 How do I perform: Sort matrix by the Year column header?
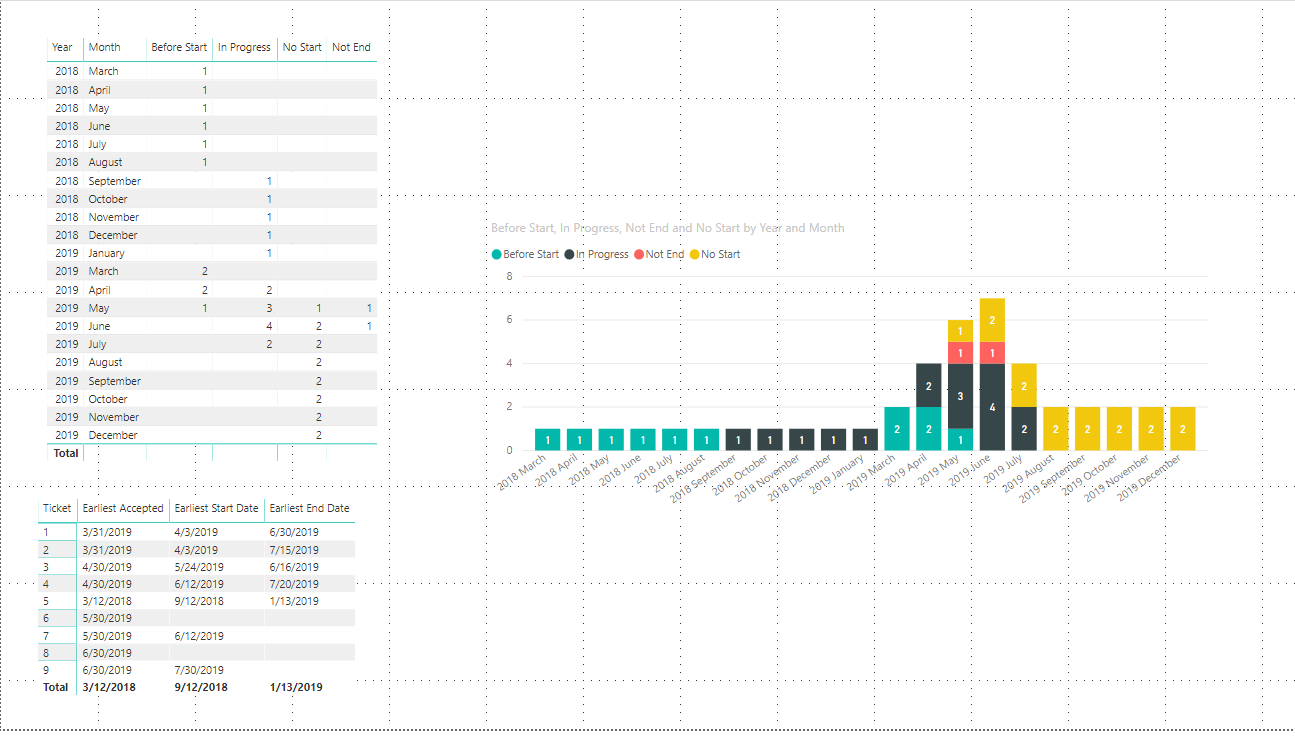point(62,47)
